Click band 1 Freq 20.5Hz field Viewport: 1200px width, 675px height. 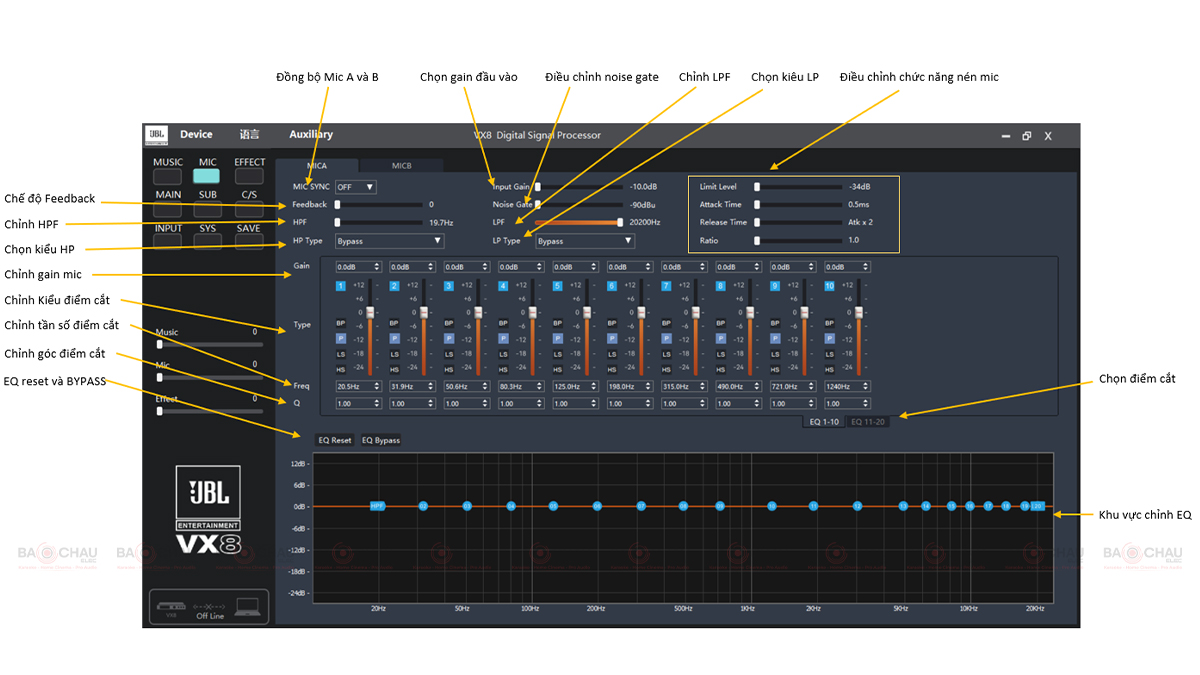click(x=358, y=386)
